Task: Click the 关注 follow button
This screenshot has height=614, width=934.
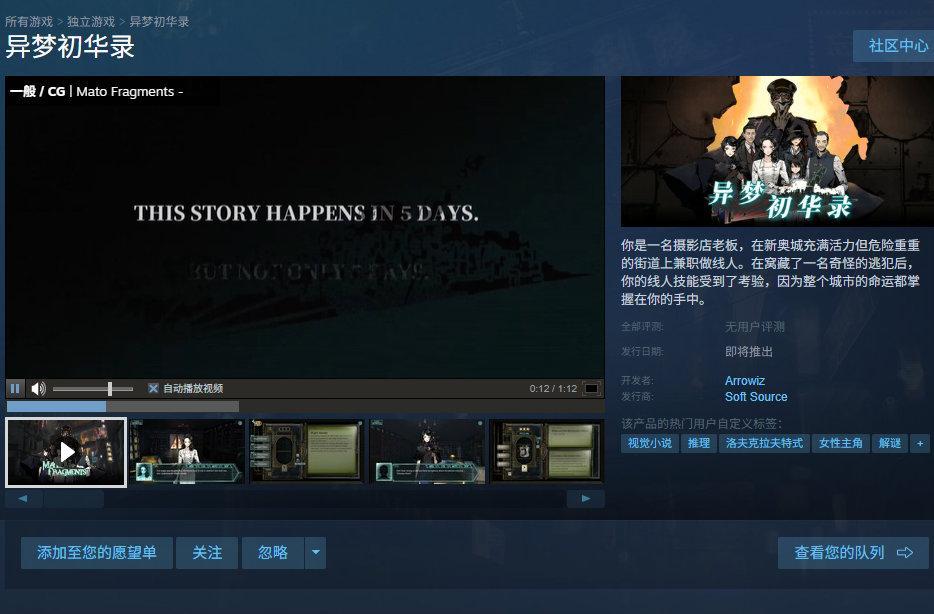Action: (207, 553)
